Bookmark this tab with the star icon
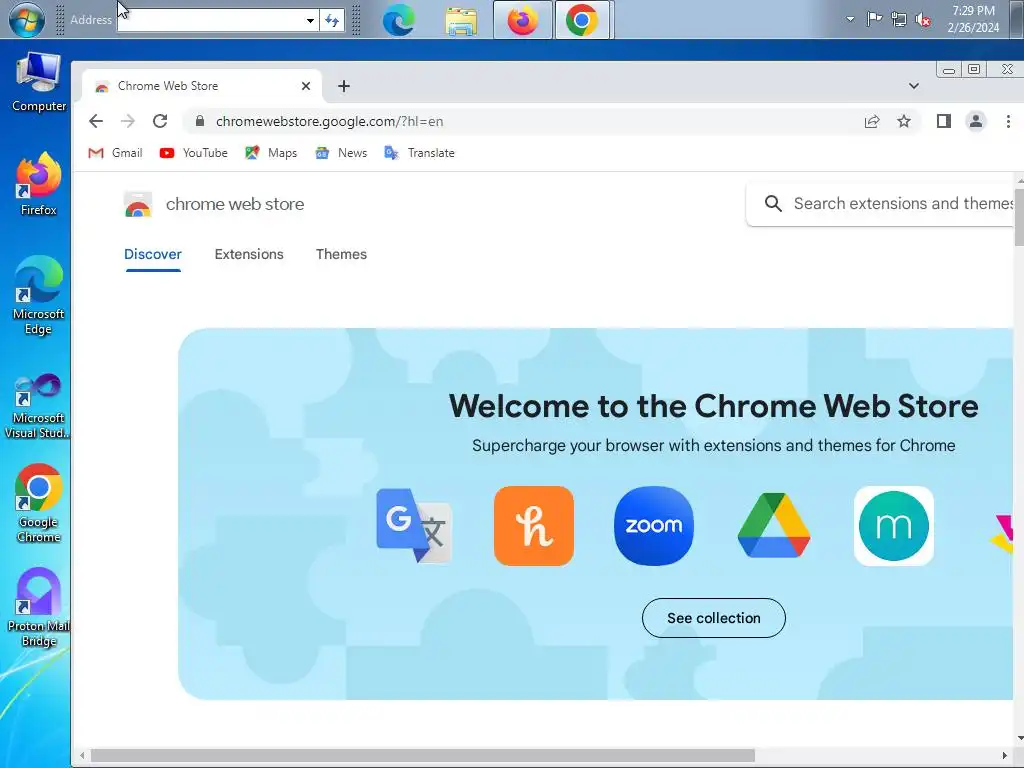 [904, 121]
